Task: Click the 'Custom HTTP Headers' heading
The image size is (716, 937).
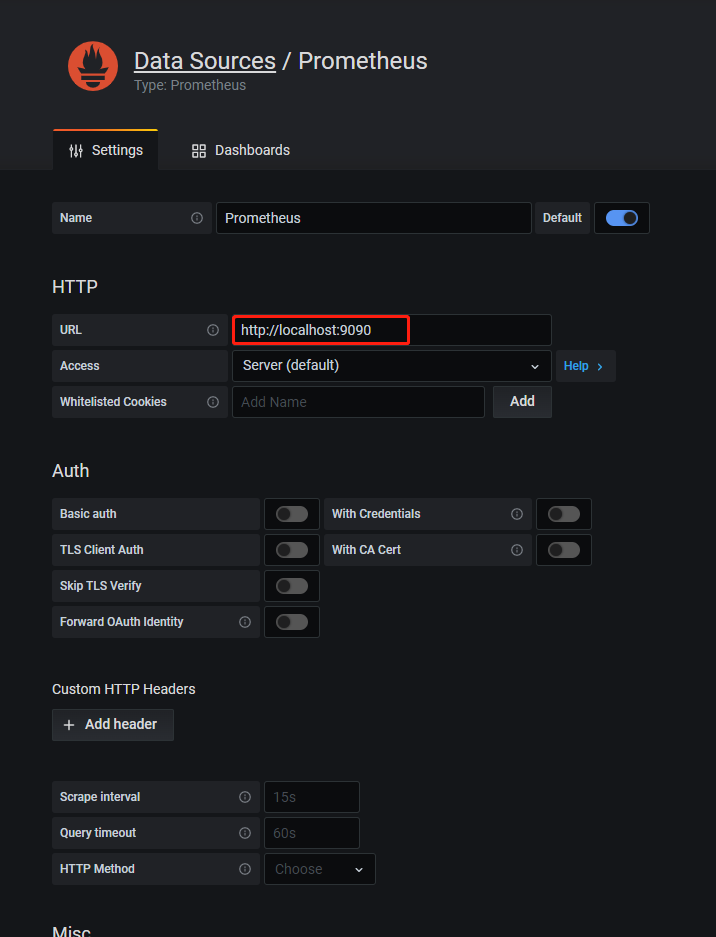Action: click(x=124, y=689)
